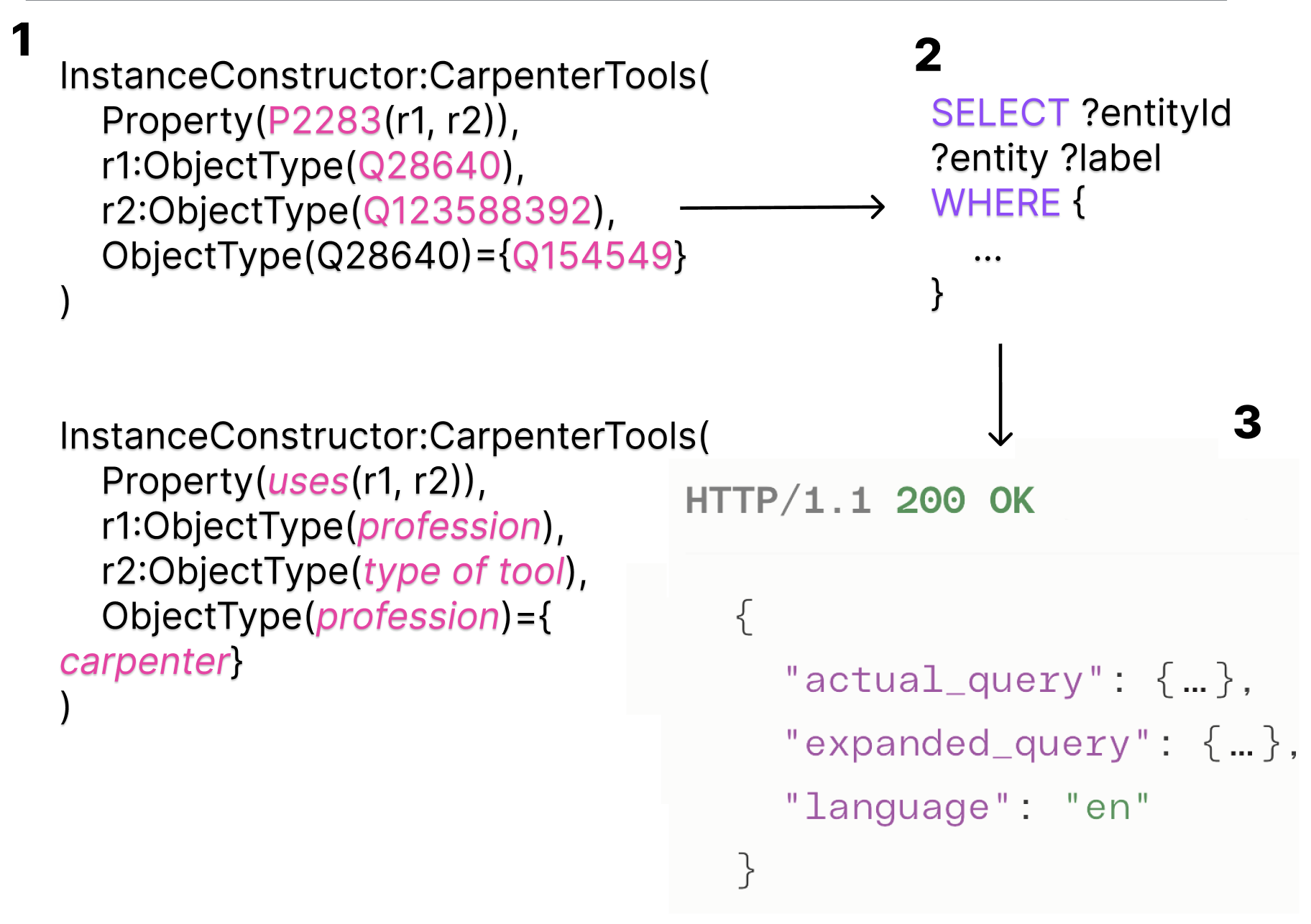
Task: Click the right-pointing arrow toward step 2
Action: (x=781, y=208)
